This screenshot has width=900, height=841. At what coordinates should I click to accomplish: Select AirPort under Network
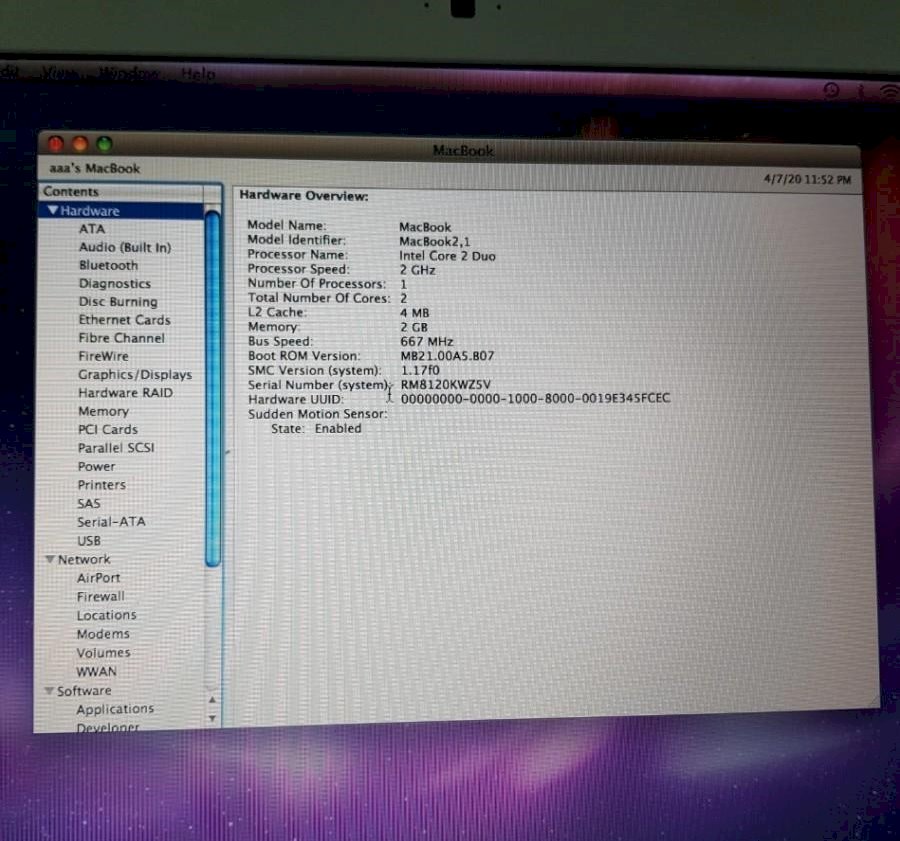(98, 578)
